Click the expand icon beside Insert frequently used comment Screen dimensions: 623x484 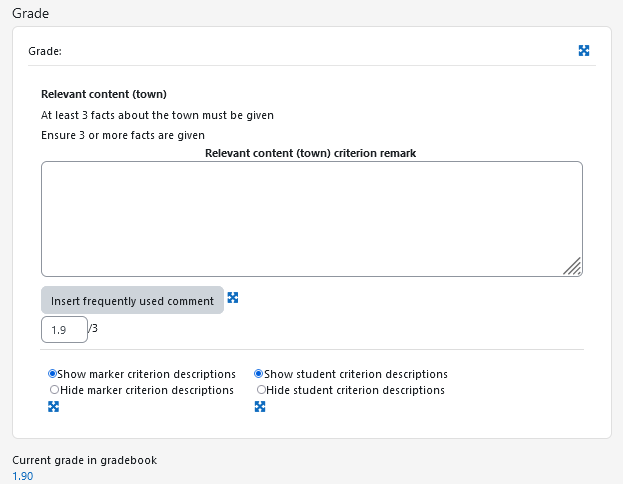[233, 298]
